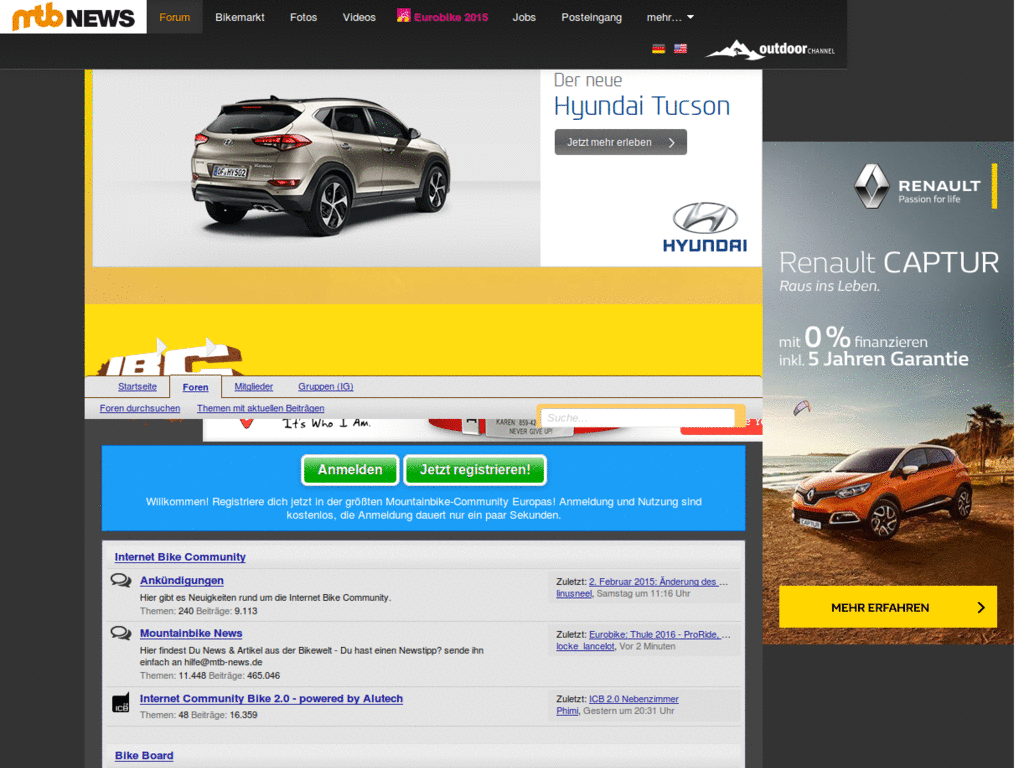Open the Bikemarkt menu item
Viewport: 1024px width, 768px height.
pyautogui.click(x=240, y=18)
